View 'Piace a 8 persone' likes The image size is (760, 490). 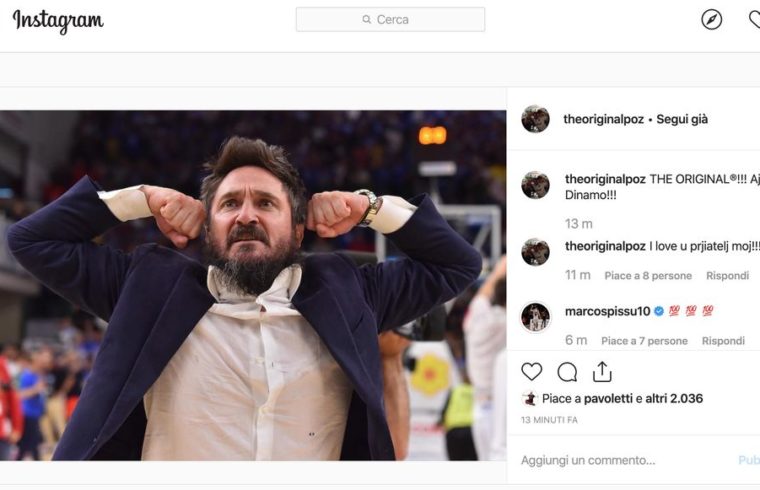coord(648,275)
